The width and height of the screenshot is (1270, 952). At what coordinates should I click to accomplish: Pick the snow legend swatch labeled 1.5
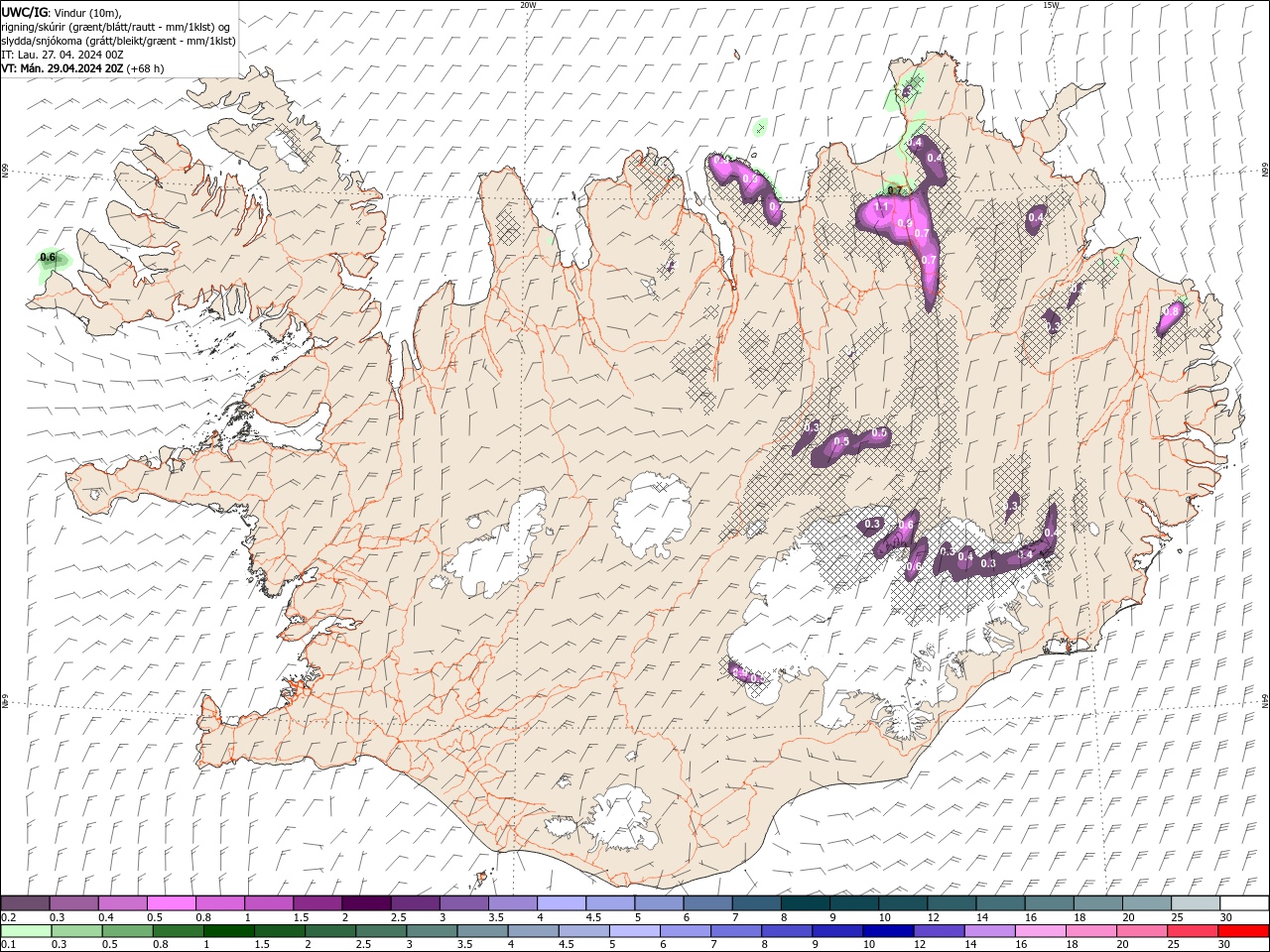[x=317, y=903]
